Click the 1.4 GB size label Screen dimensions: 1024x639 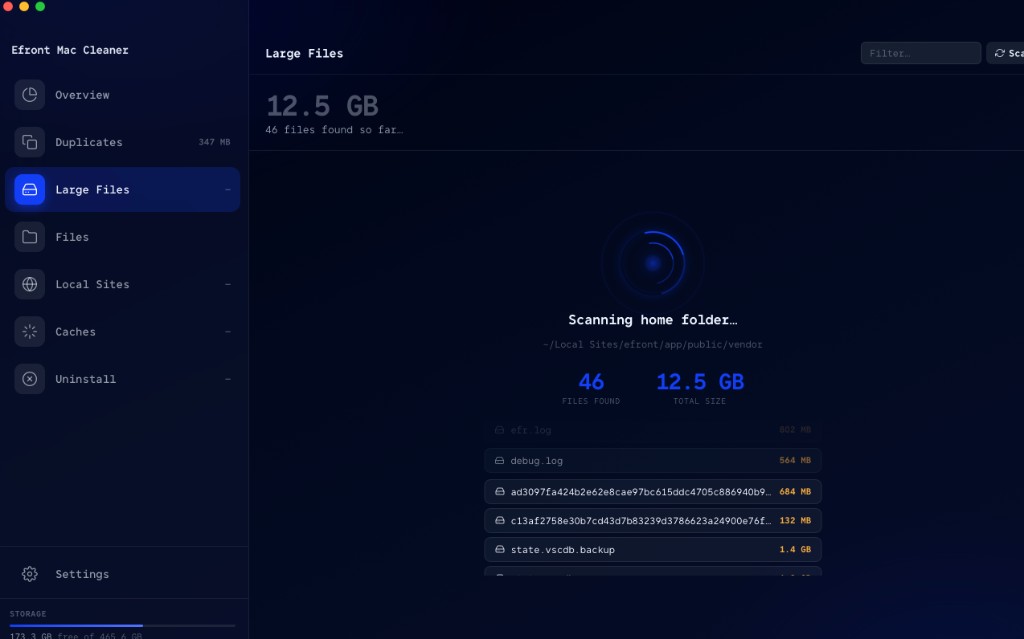click(x=795, y=549)
